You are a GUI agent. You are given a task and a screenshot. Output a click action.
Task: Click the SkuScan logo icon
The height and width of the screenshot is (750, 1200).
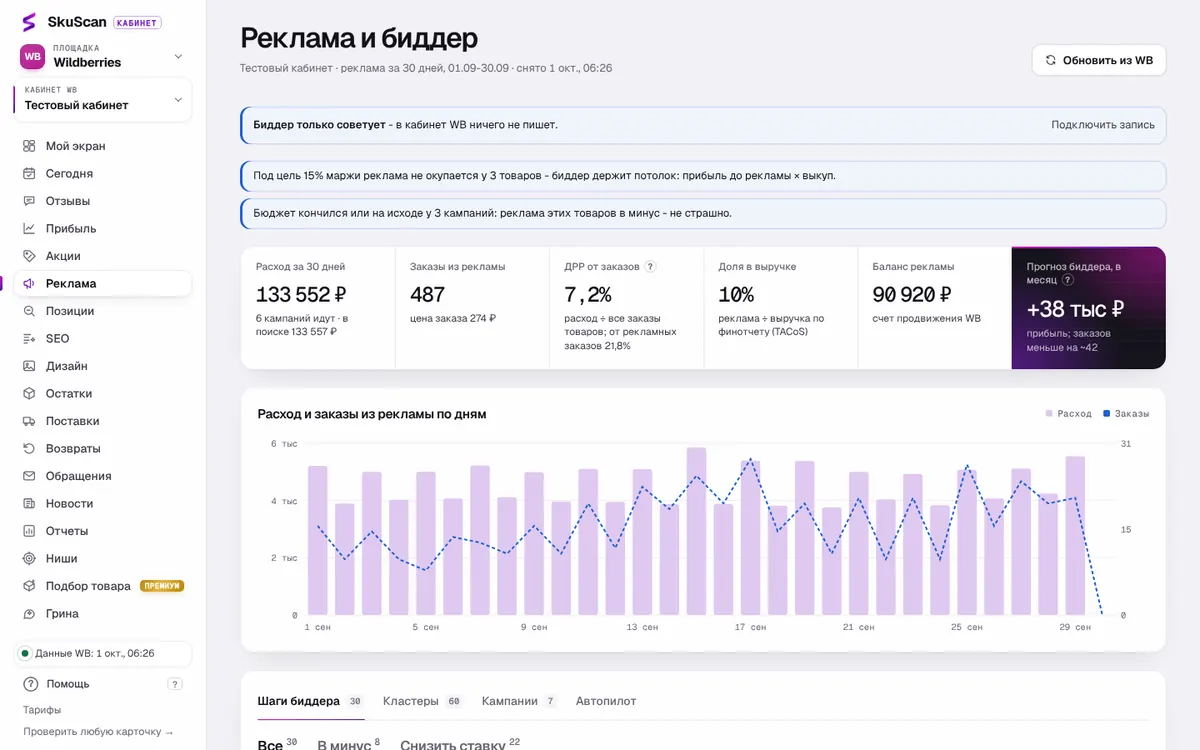[x=29, y=22]
